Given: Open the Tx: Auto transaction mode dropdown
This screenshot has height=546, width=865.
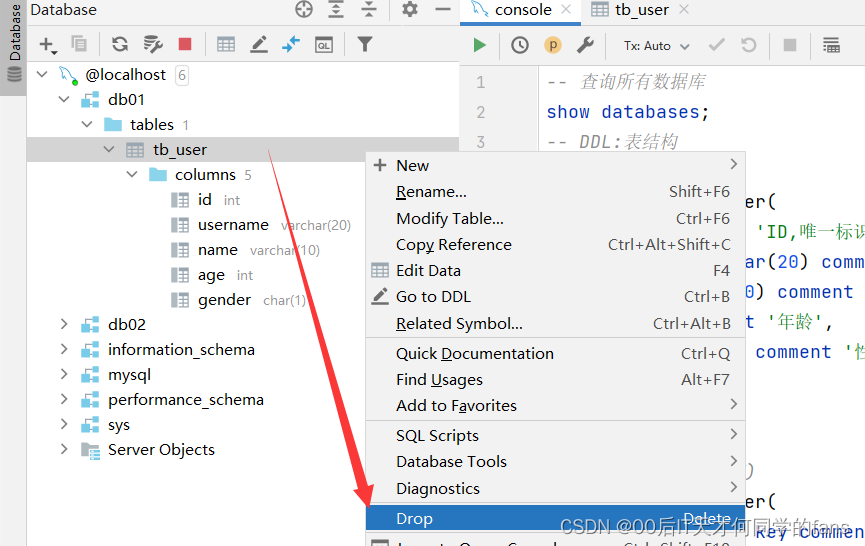Looking at the screenshot, I should tap(656, 46).
